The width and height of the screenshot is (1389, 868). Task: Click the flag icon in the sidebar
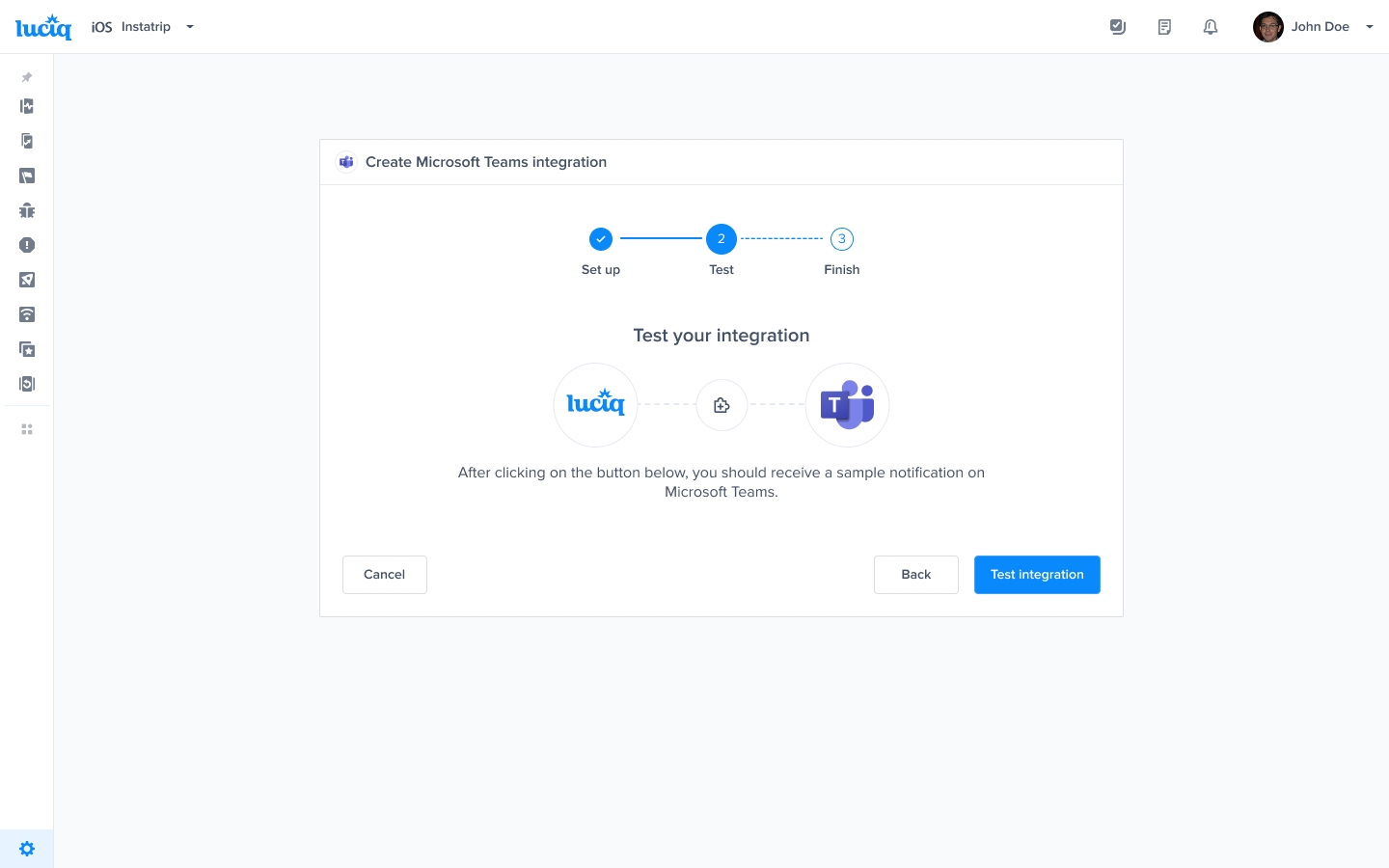[x=27, y=176]
